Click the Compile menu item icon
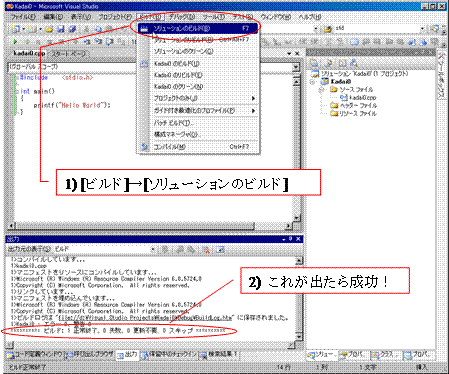Screen dimensions: 449x374 144,147
